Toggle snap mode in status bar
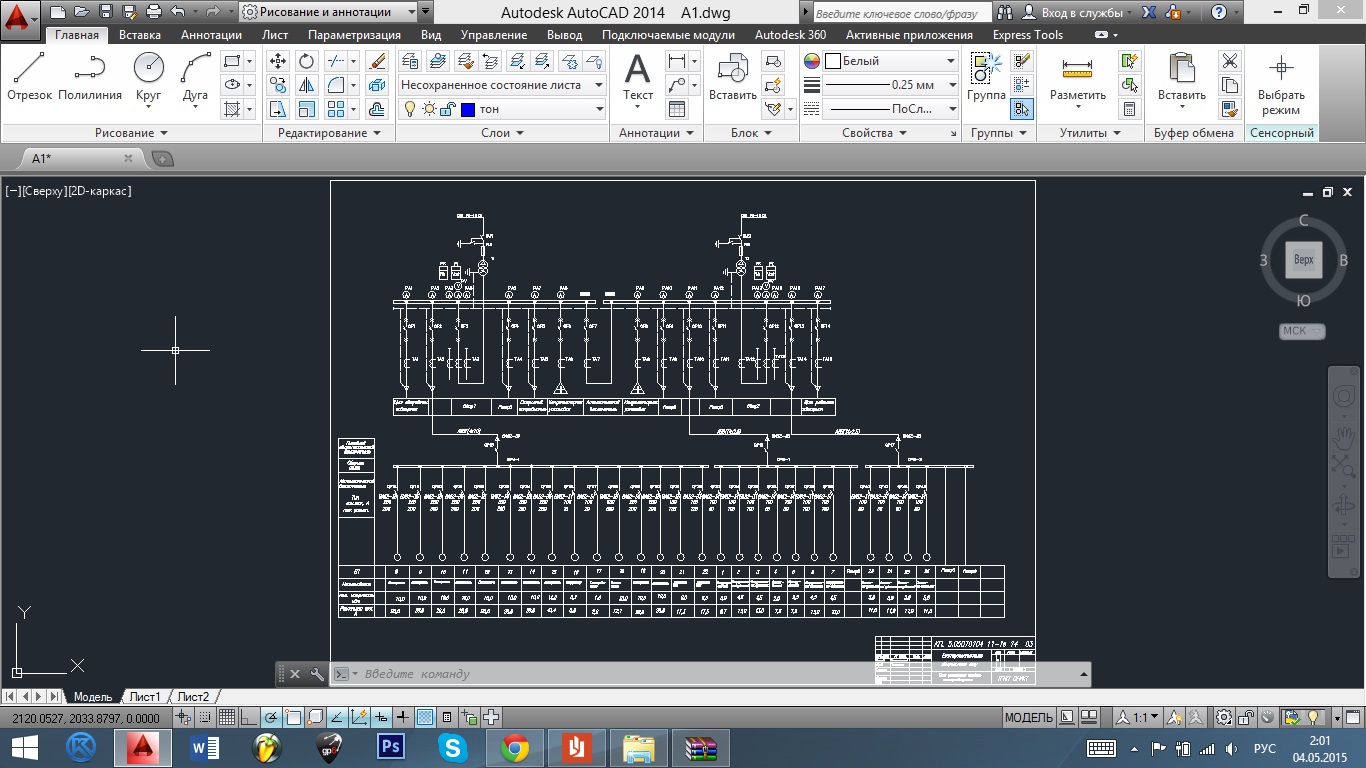This screenshot has height=768, width=1366. 205,717
